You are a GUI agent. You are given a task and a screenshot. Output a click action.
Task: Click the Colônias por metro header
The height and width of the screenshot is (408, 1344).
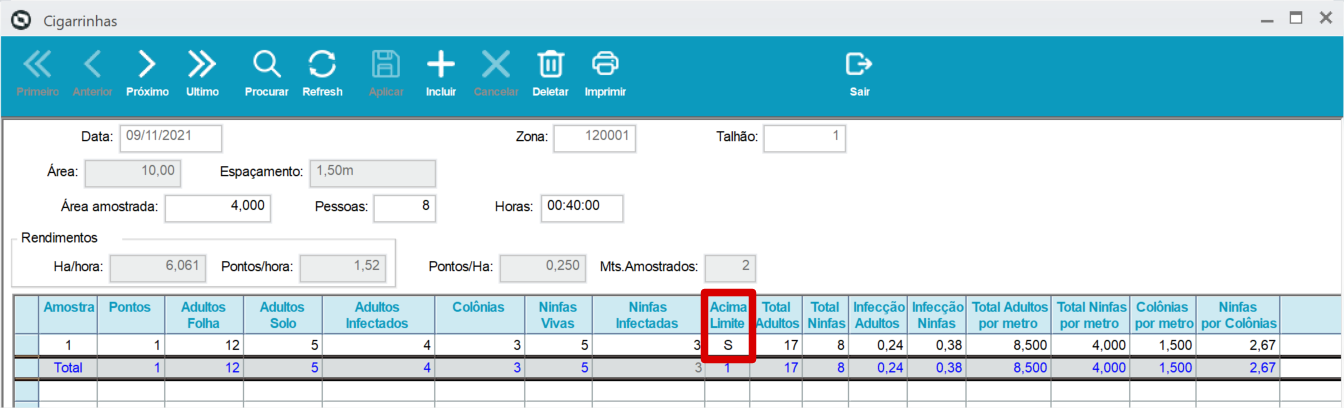point(1163,314)
